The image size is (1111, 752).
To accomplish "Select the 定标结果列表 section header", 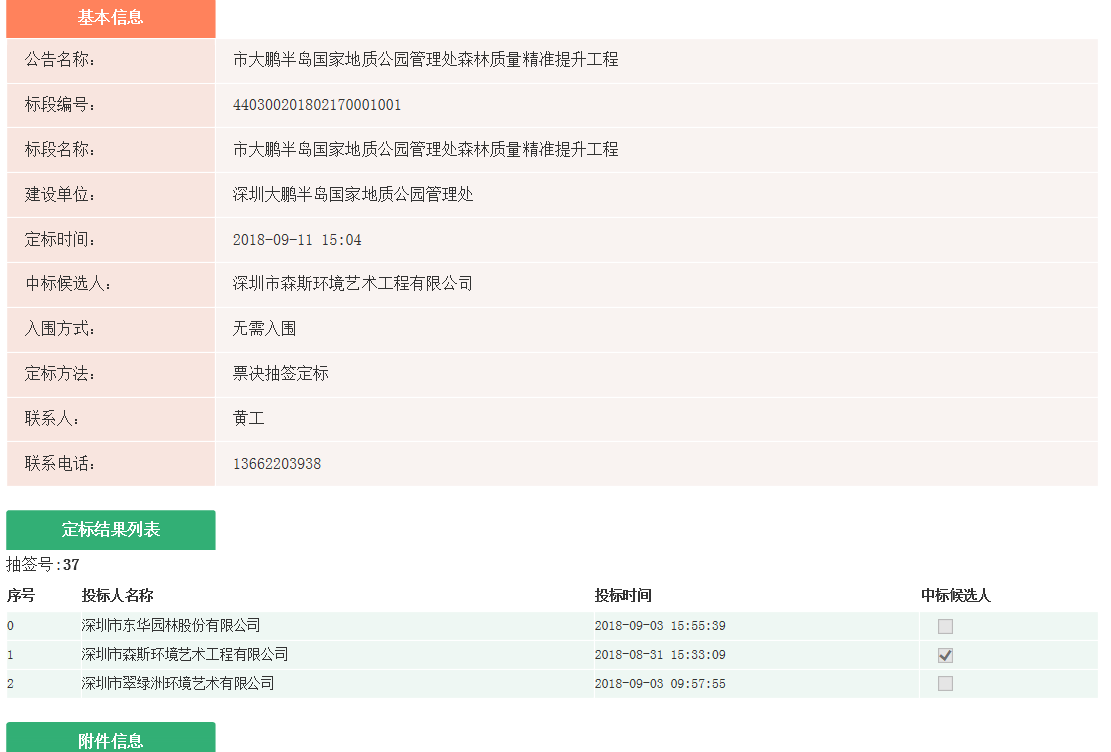I will [x=111, y=530].
